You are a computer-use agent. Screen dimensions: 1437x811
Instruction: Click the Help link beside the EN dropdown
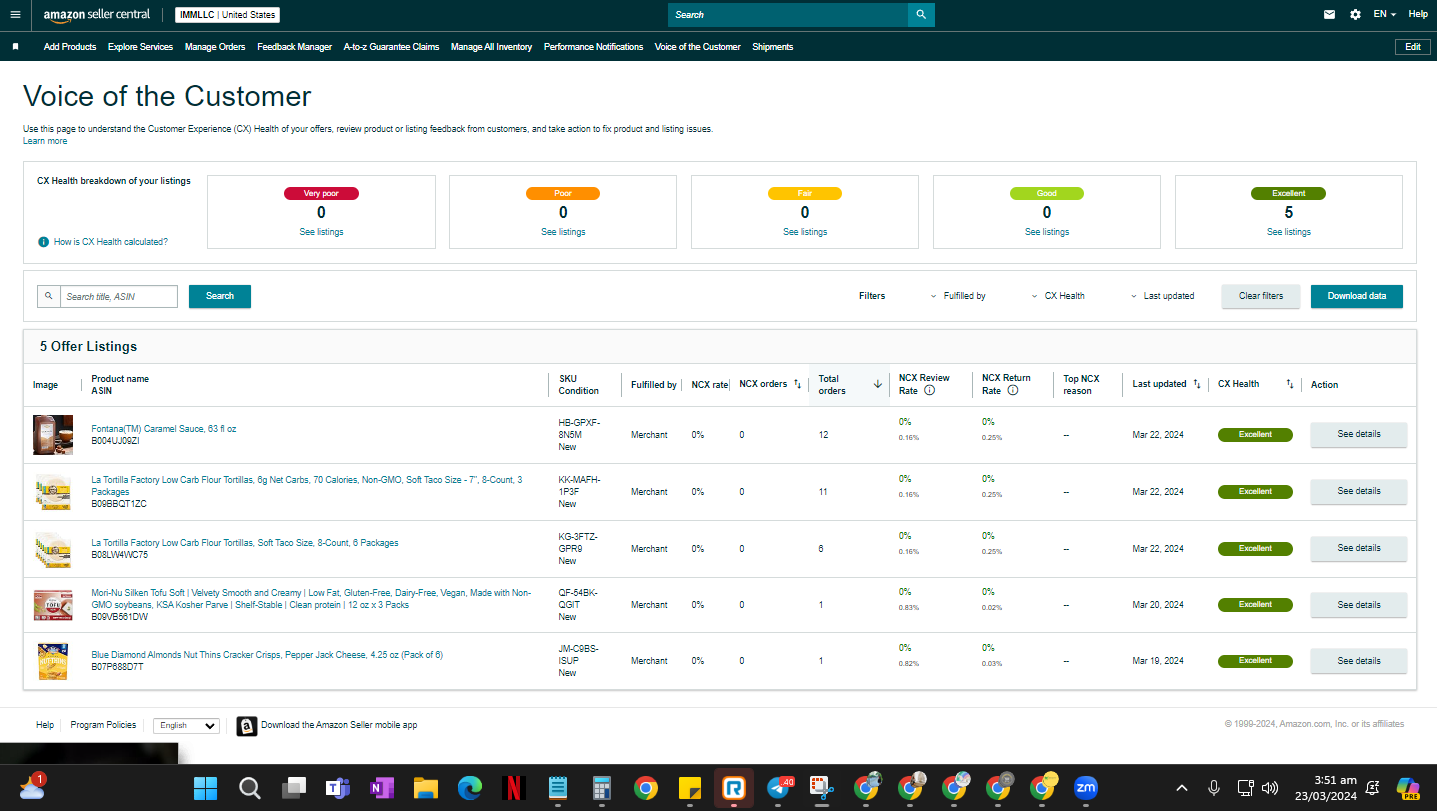point(1418,15)
